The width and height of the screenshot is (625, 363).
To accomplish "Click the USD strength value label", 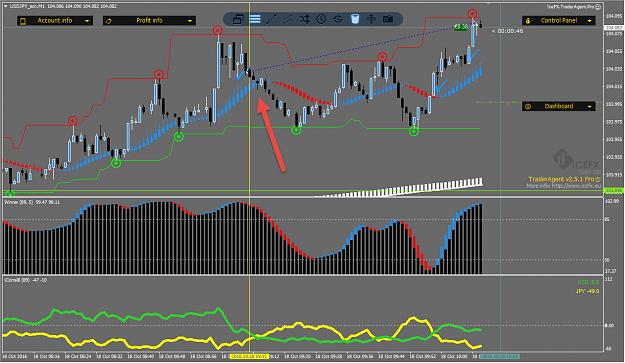I will click(588, 283).
